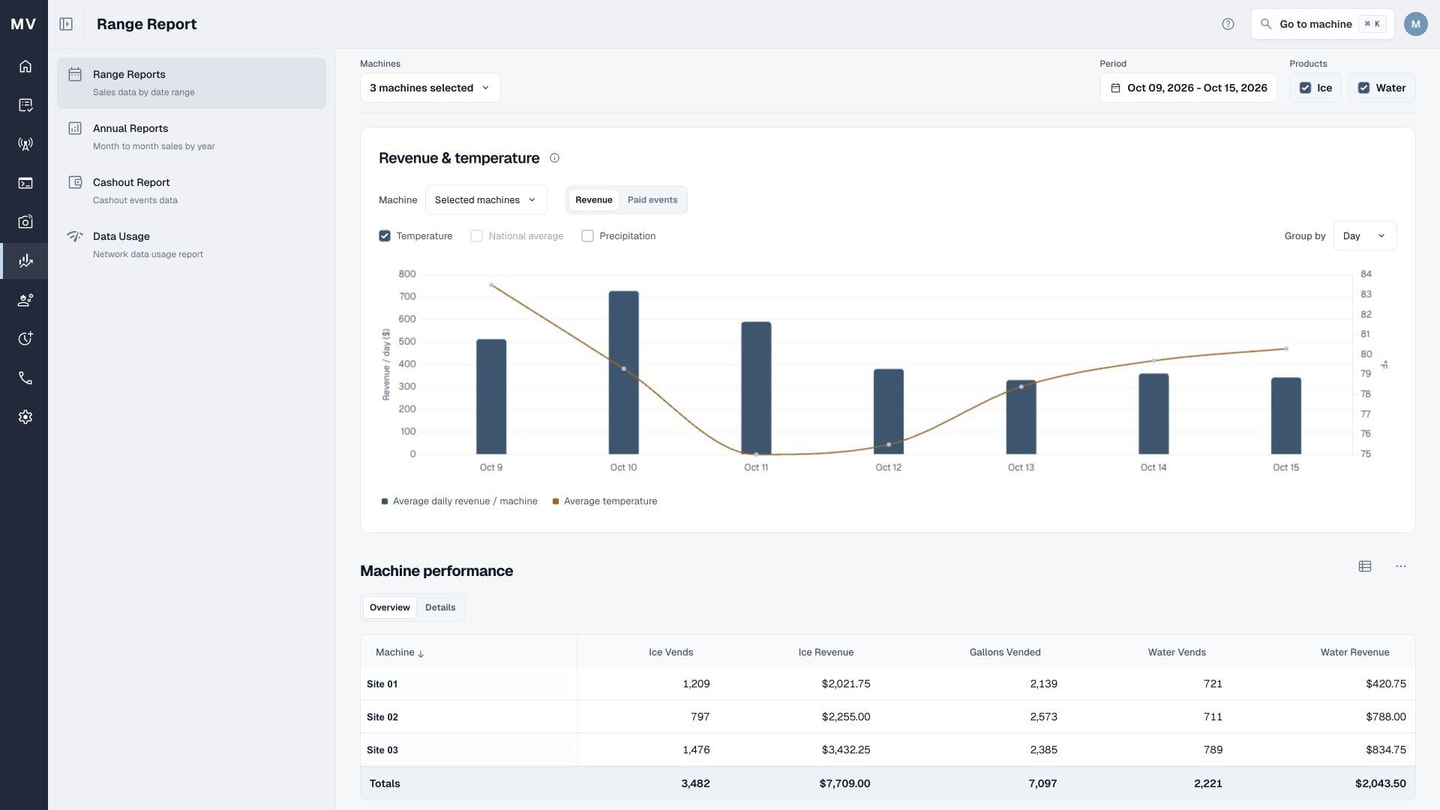Screen dimensions: 1440x810
Task: Open the clock-plus icon in sidebar
Action: coord(25,339)
